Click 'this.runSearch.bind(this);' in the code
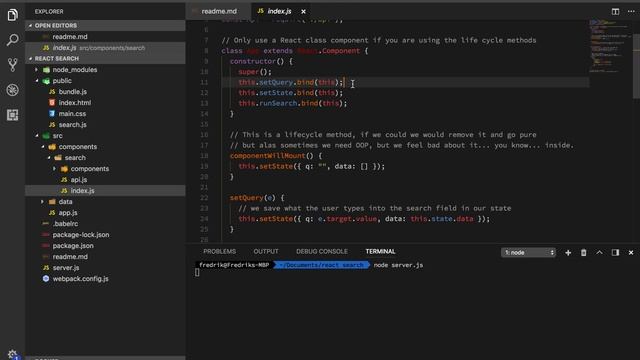 (293, 103)
